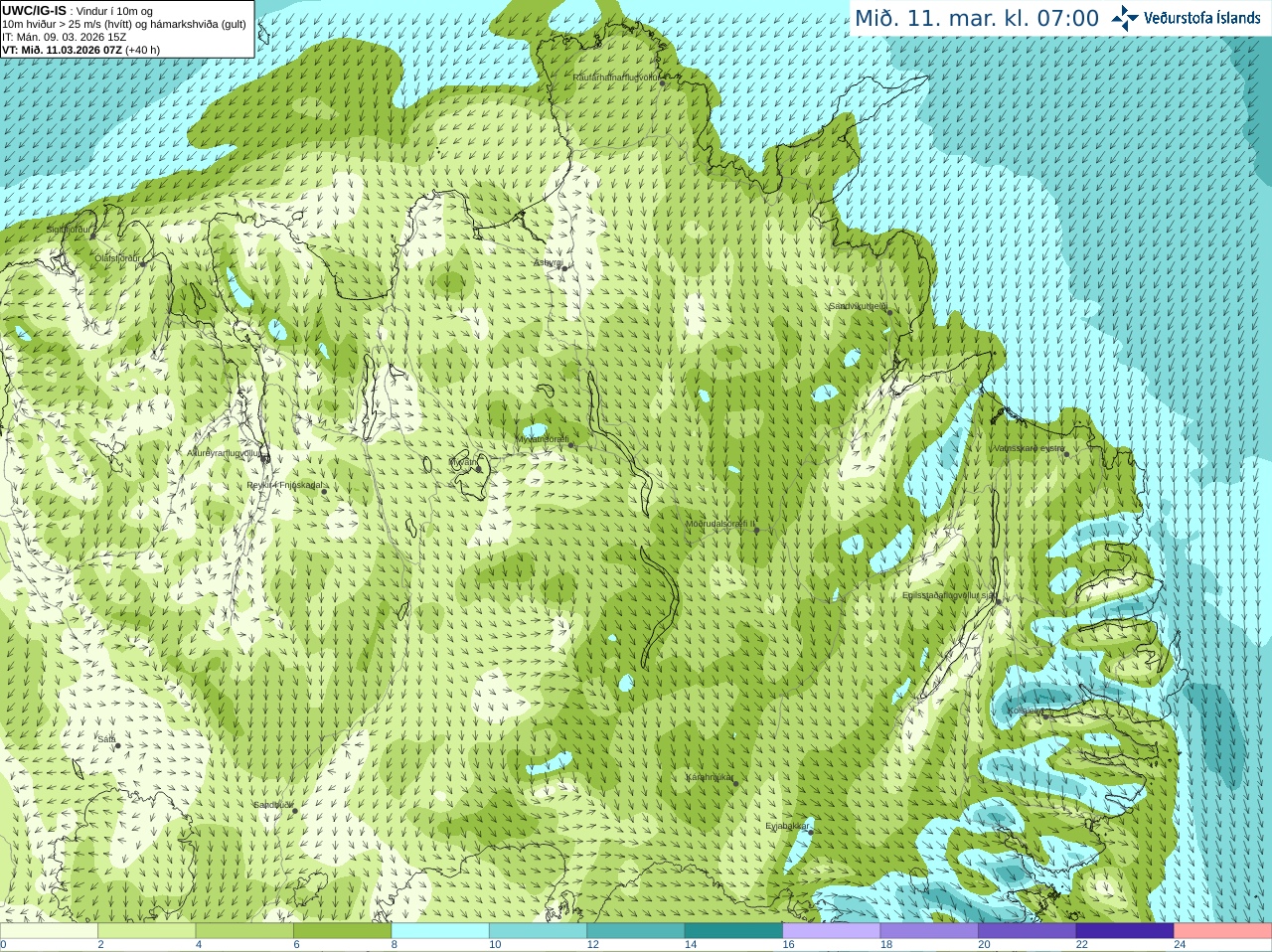Click the Sáta station dot
The image size is (1272, 952).
click(x=117, y=745)
